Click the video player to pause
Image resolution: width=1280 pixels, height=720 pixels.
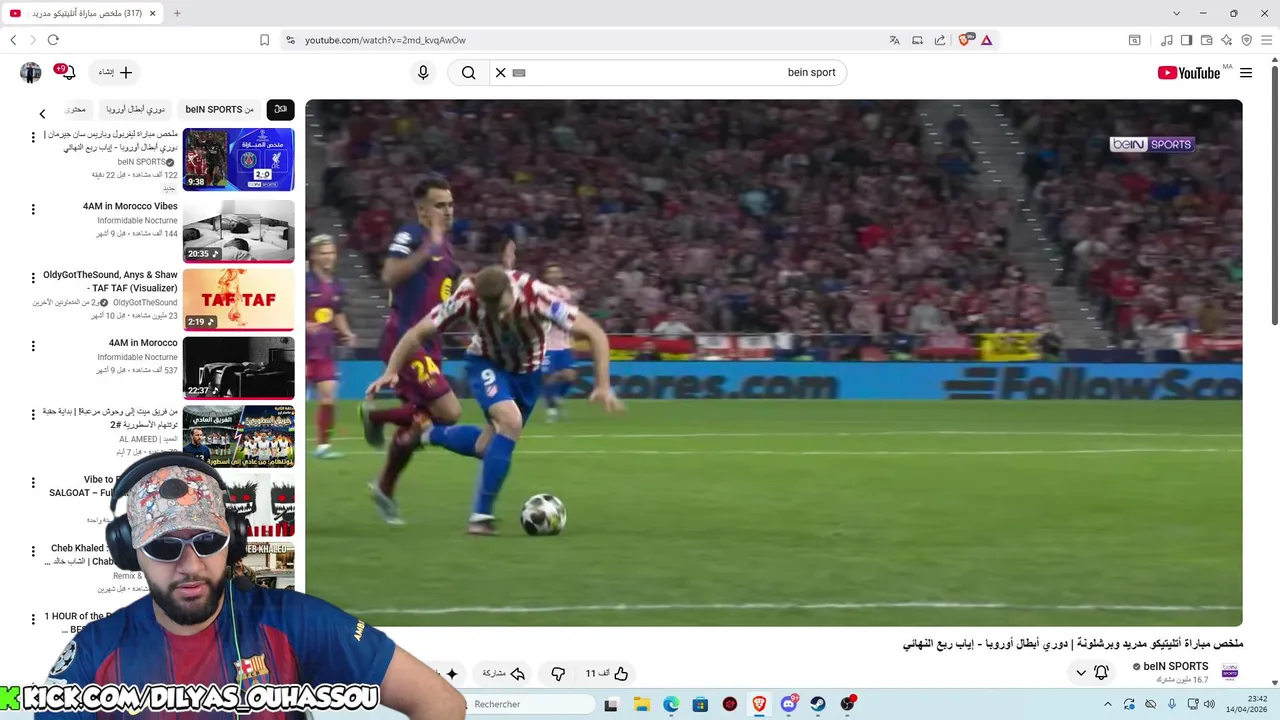(773, 362)
